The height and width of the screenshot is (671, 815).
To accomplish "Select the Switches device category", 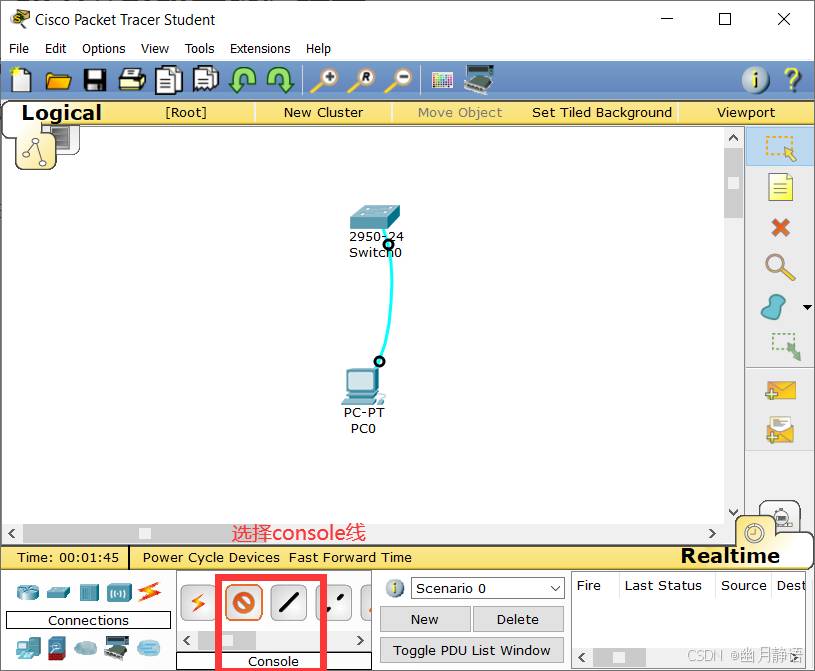I will [58, 592].
